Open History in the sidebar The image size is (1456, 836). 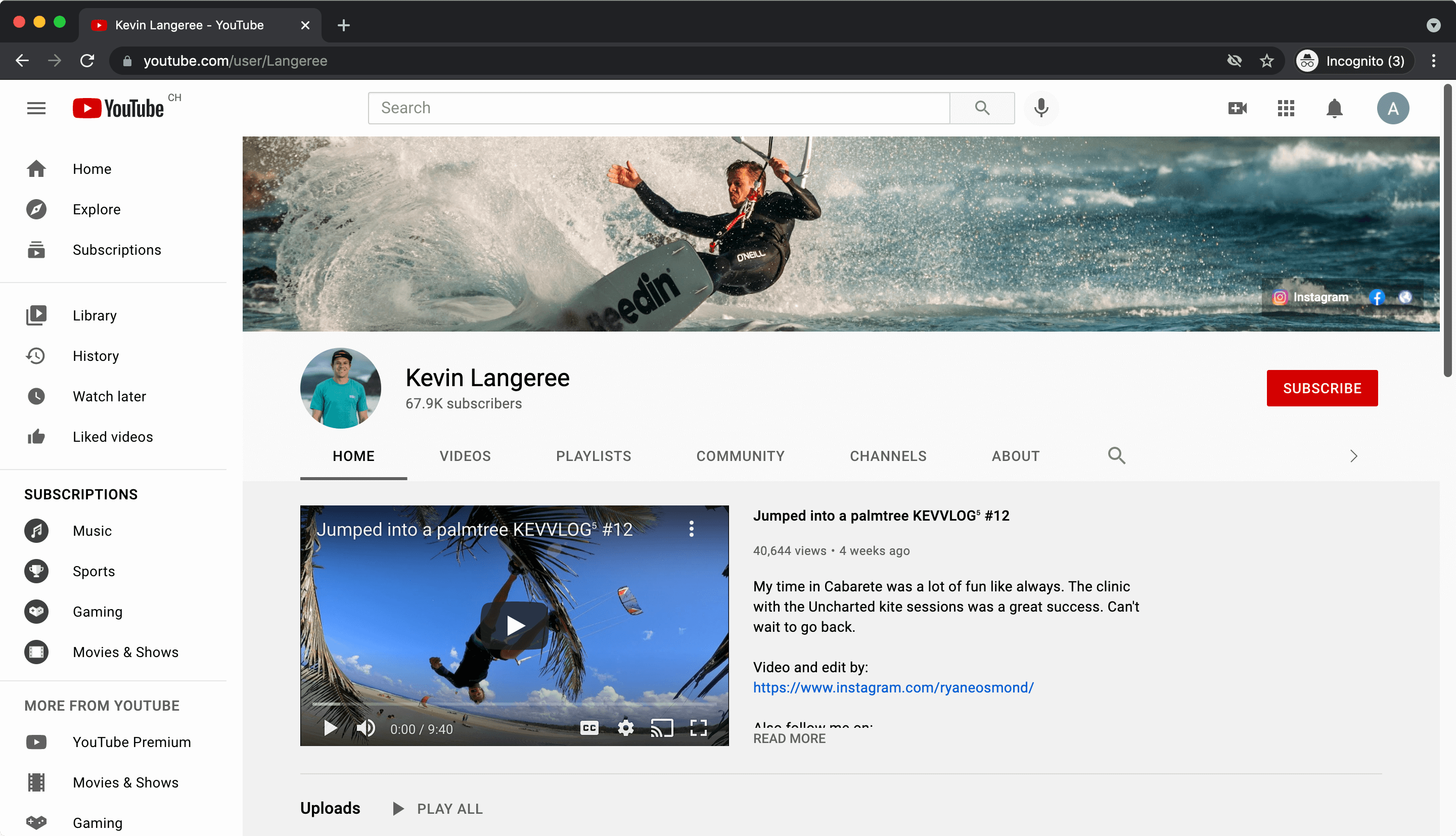tap(114, 356)
